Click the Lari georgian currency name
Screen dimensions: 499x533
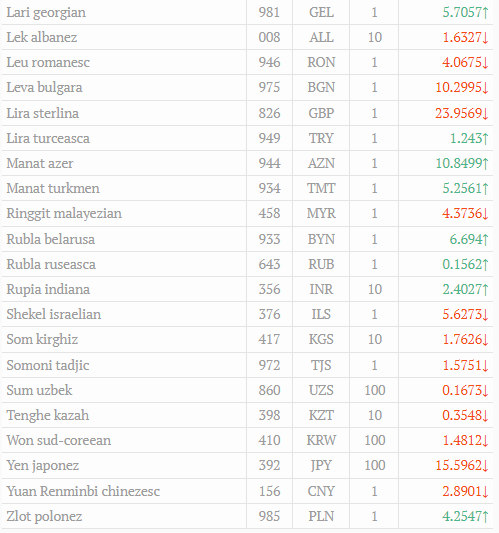click(46, 13)
